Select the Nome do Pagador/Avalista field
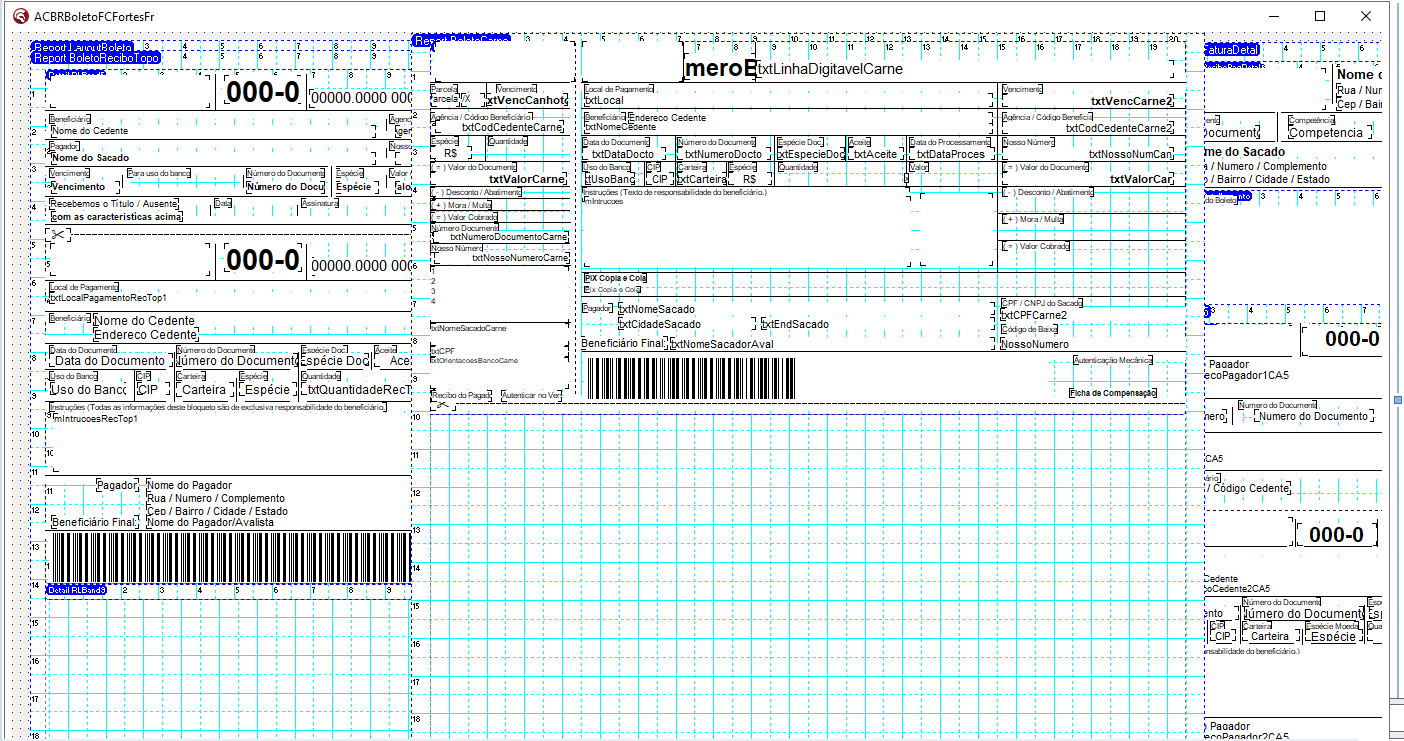The width and height of the screenshot is (1404, 741). tap(210, 522)
